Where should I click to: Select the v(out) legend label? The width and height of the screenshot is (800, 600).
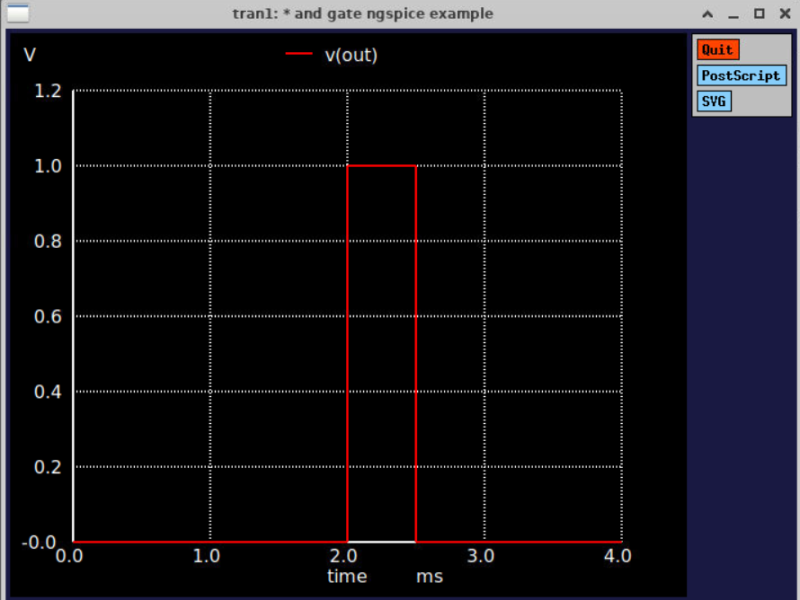pos(351,55)
